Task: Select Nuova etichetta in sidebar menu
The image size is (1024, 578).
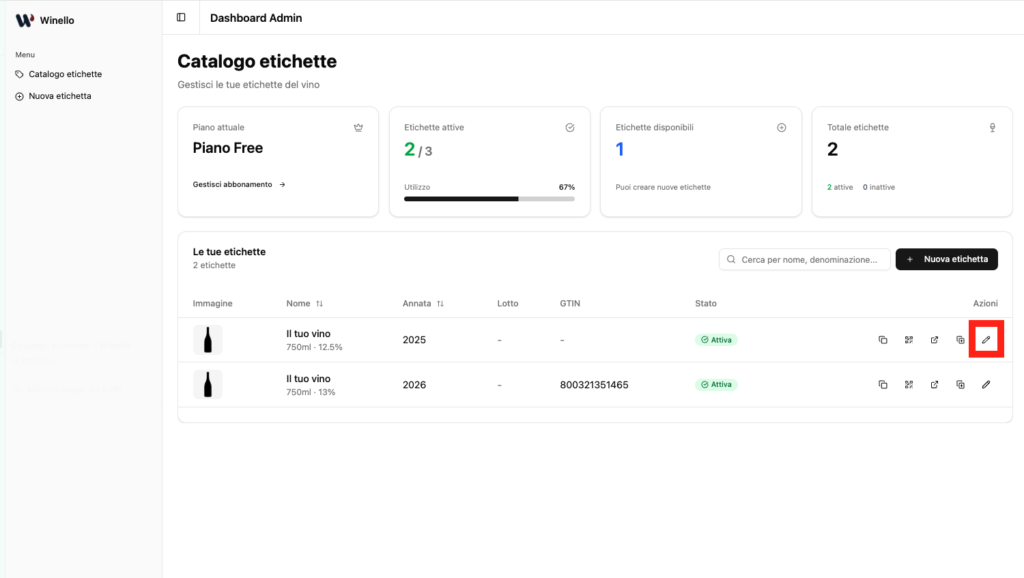Action: click(59, 96)
